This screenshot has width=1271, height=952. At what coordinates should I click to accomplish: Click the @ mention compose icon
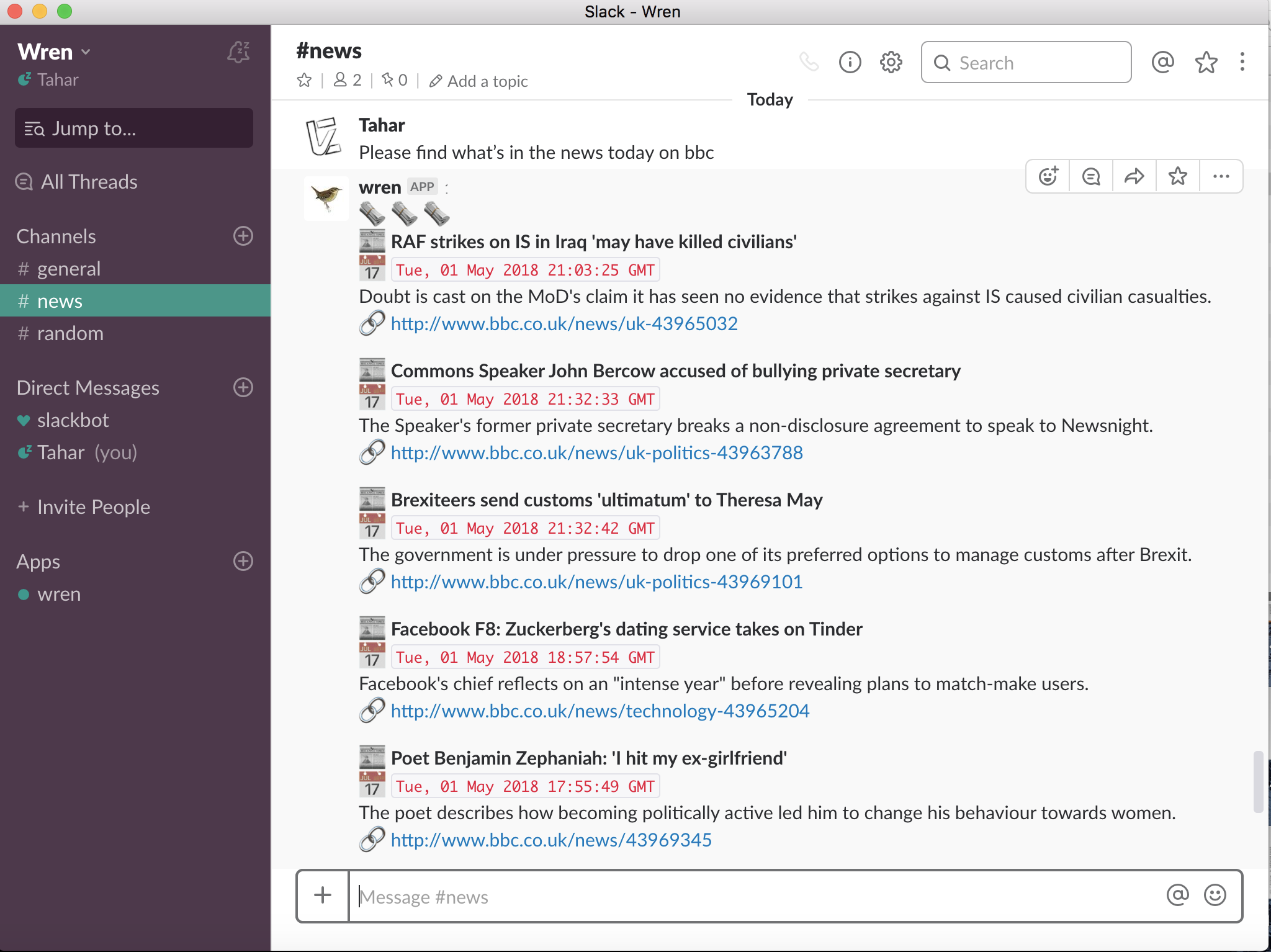point(1196,896)
